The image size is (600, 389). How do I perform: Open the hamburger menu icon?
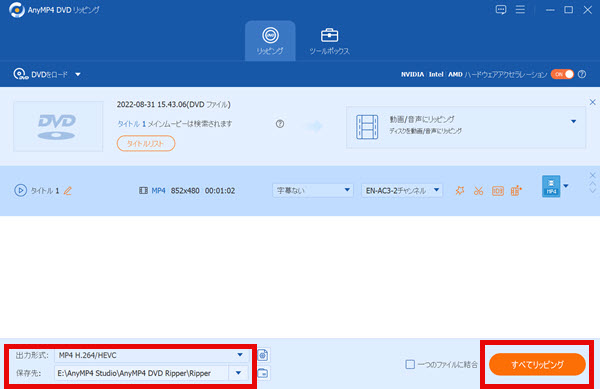(x=520, y=10)
